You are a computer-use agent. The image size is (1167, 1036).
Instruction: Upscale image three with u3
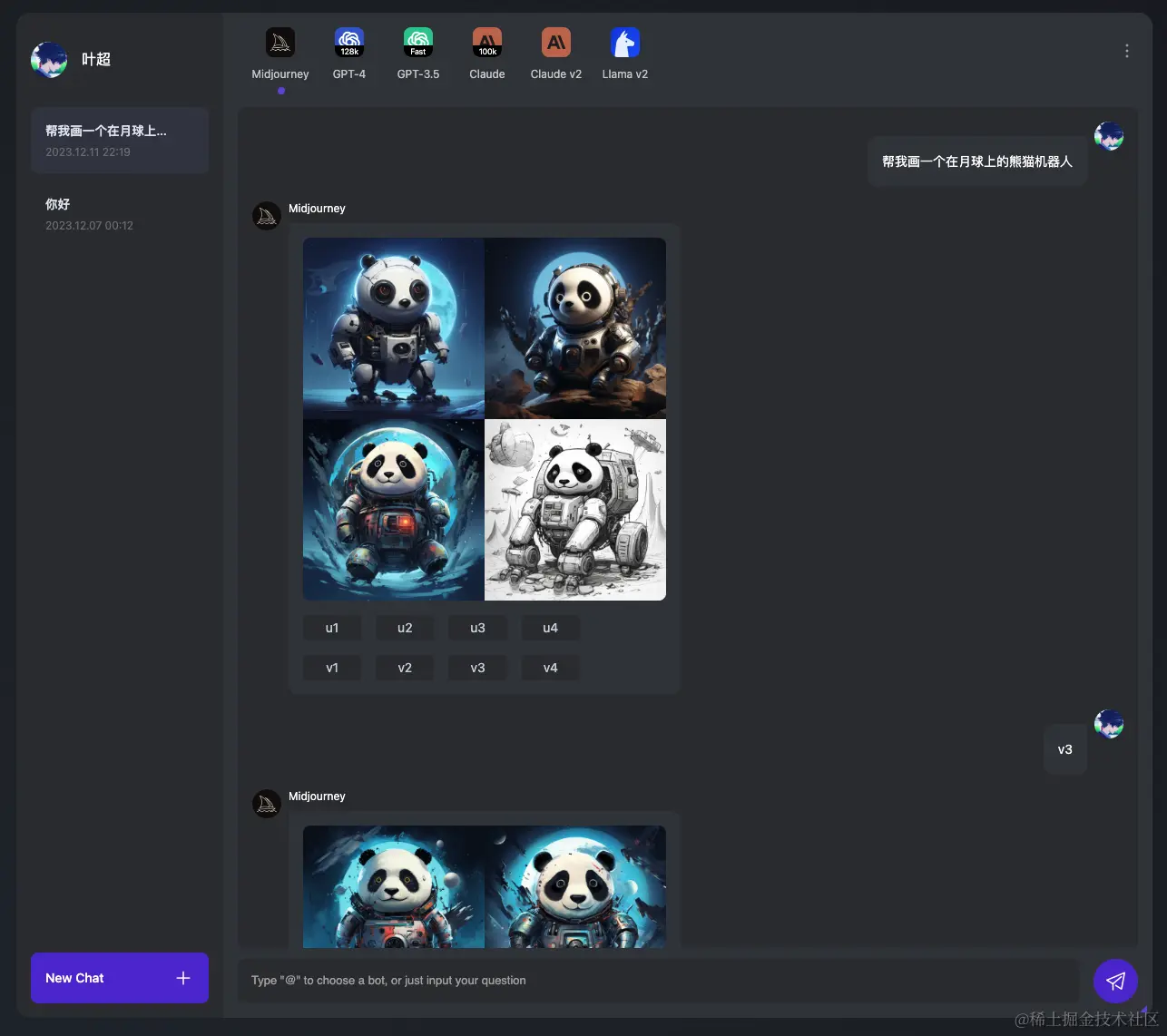(477, 628)
